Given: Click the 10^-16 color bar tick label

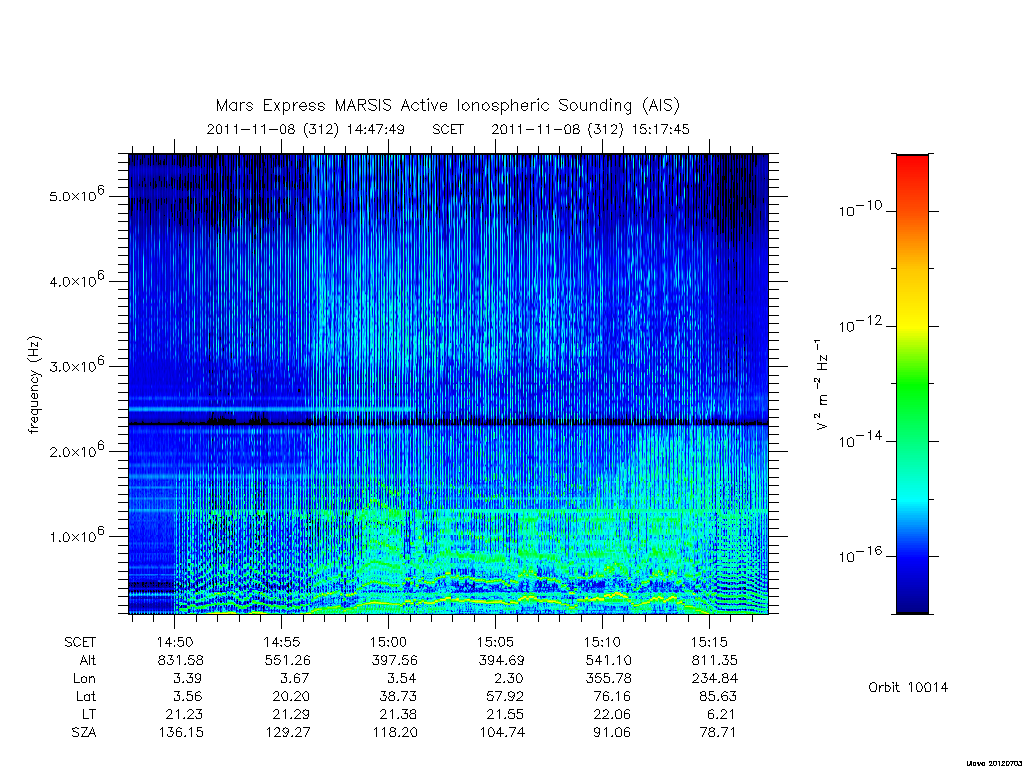Looking at the screenshot, I should tap(860, 555).
